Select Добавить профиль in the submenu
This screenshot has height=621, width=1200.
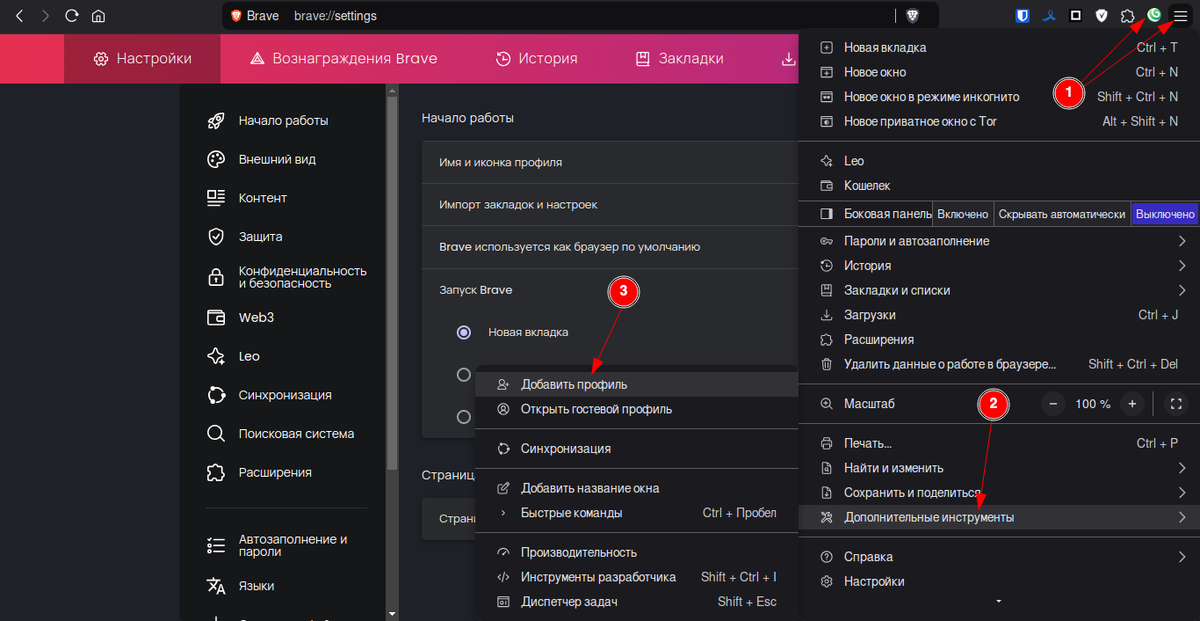(x=637, y=384)
